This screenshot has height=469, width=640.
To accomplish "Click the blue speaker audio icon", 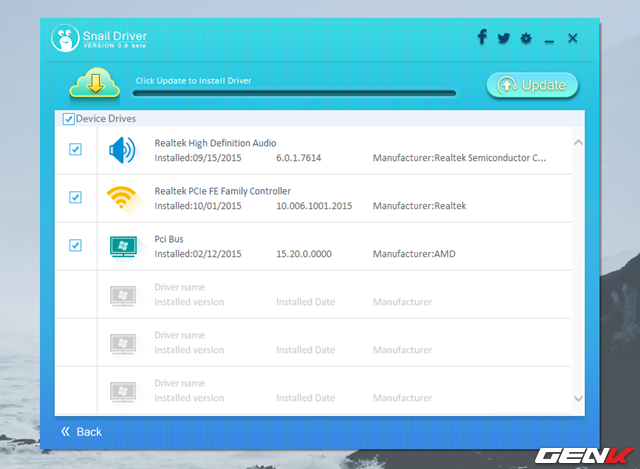I will (122, 151).
